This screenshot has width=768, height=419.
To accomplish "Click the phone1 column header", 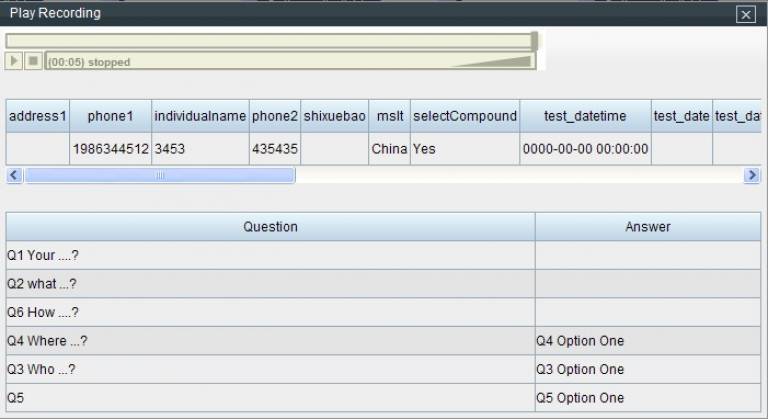I will pos(110,116).
